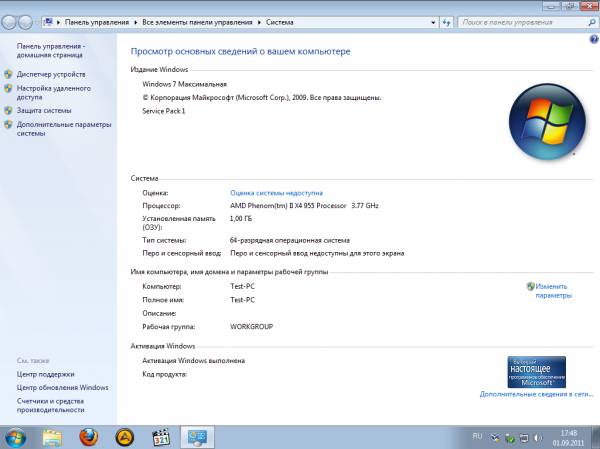600x449 pixels.
Task: Click Изменить параметры link
Action: tap(553, 291)
